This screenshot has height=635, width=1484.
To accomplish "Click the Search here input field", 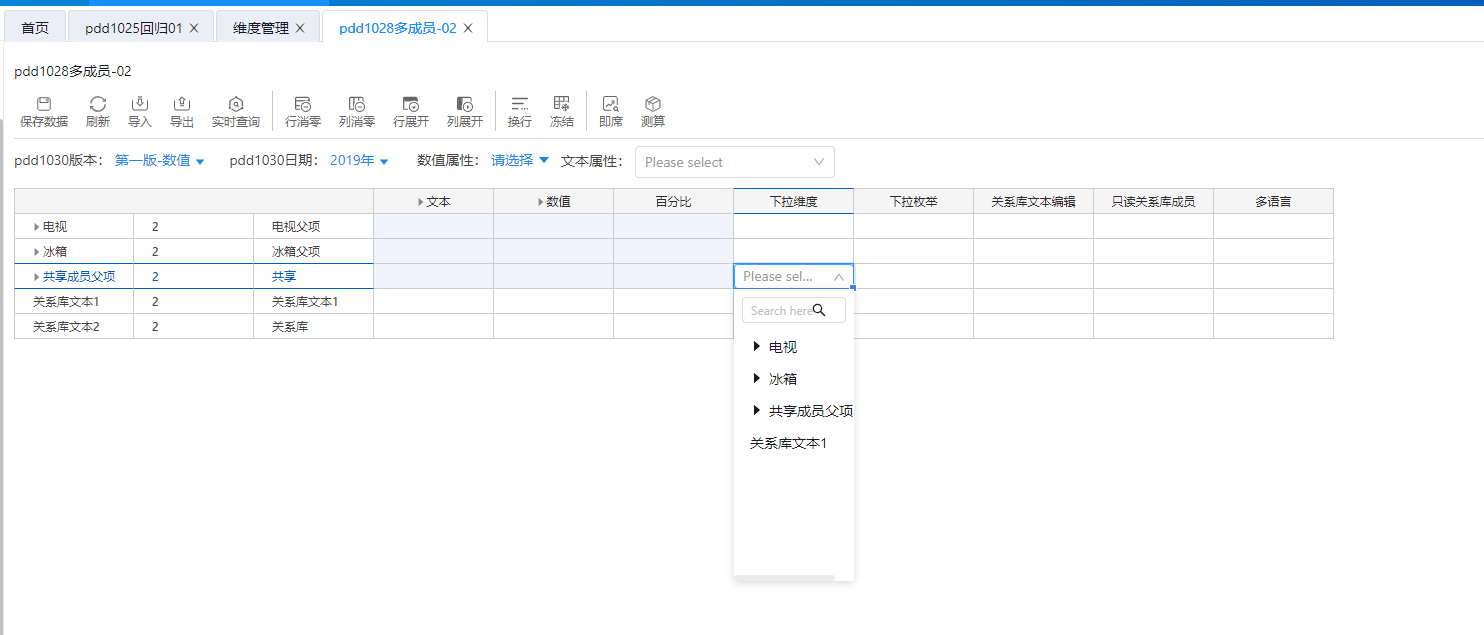I will click(781, 311).
